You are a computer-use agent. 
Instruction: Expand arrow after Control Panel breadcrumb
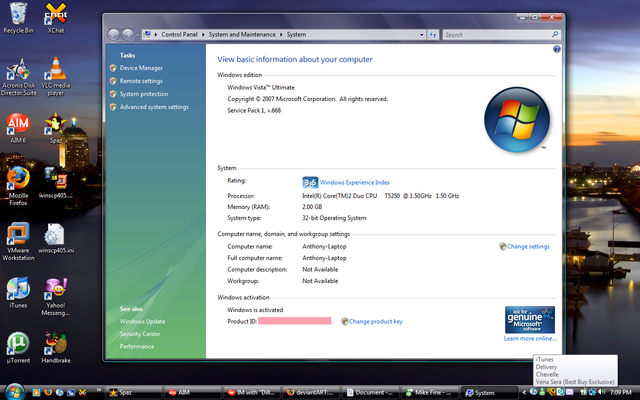pos(203,35)
